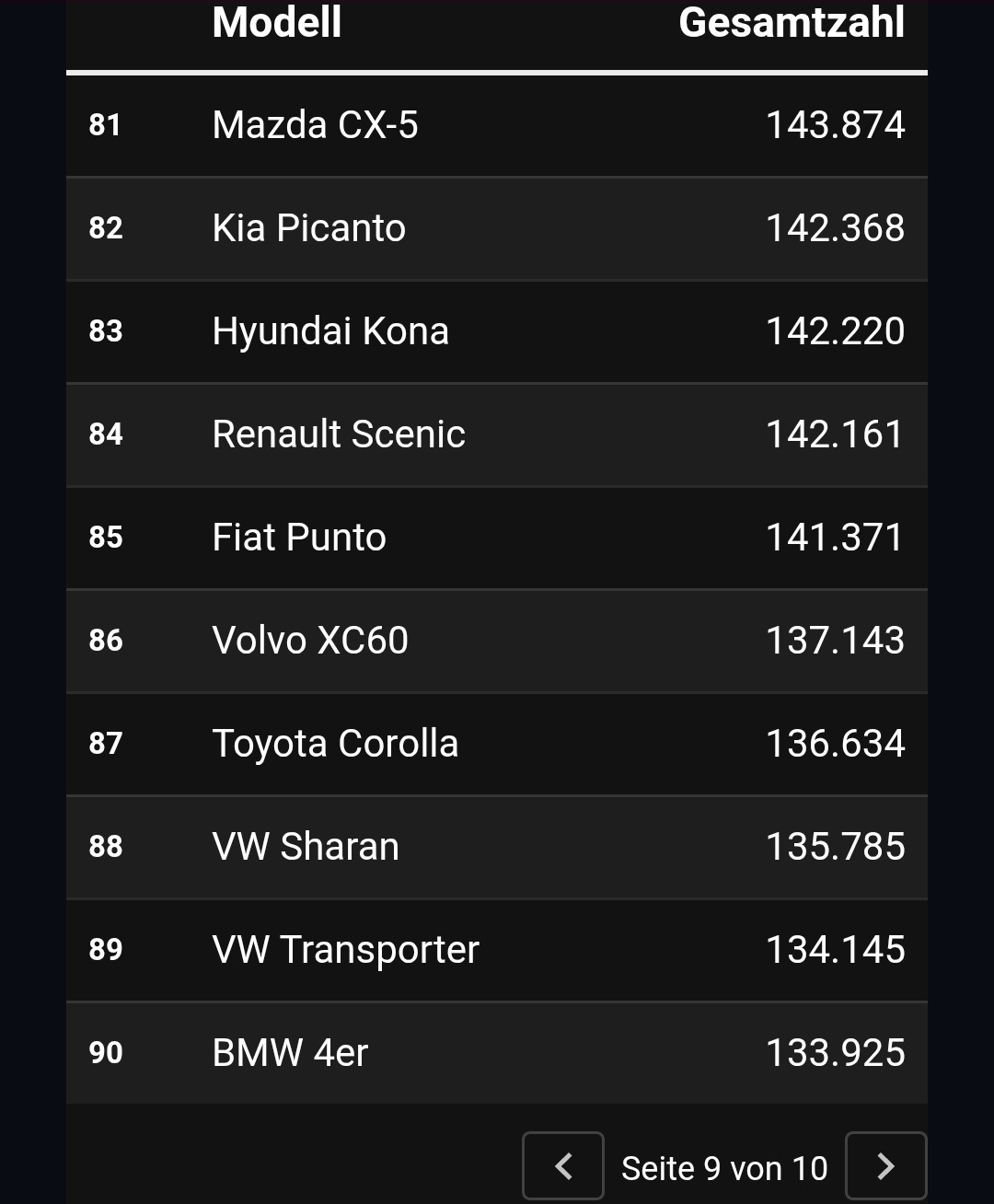Select the Kia Picanto entry
Image resolution: width=994 pixels, height=1204 pixels.
[497, 228]
